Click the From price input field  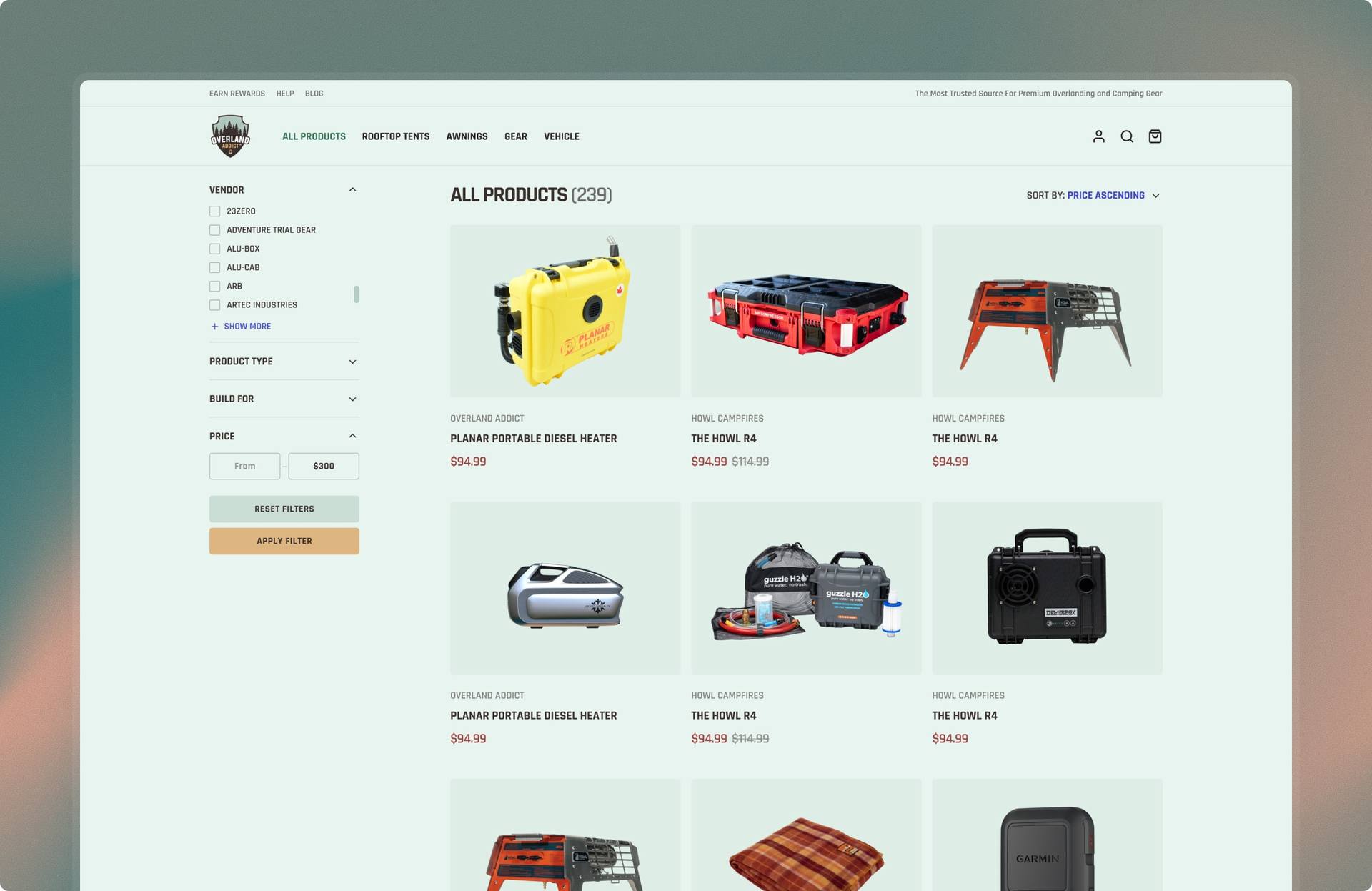coord(244,466)
